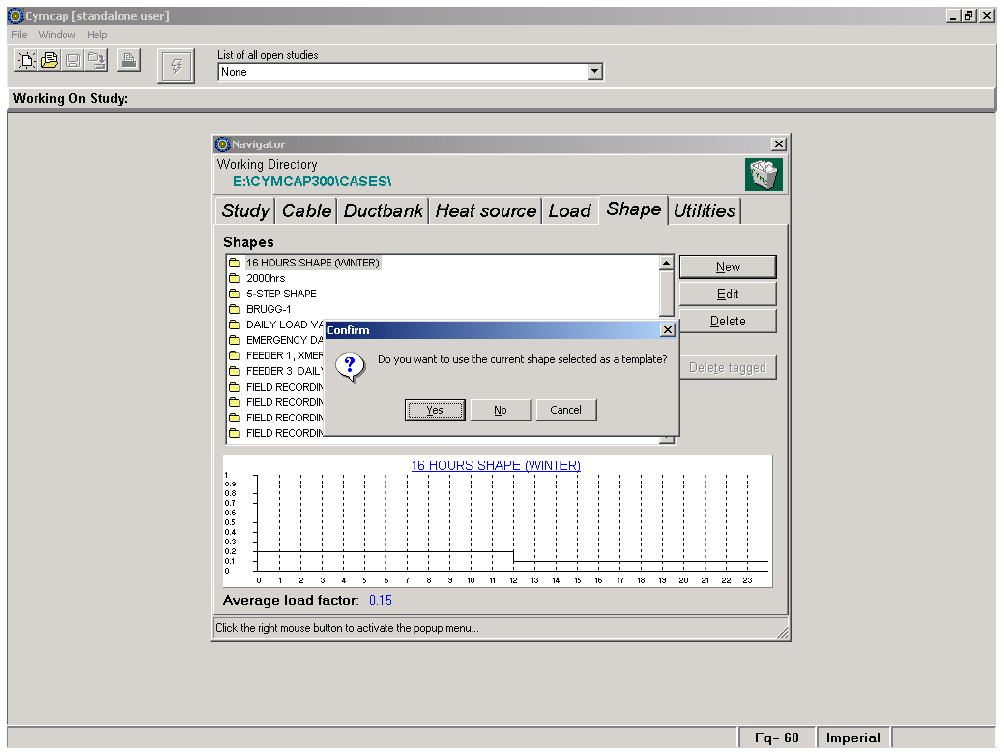The height and width of the screenshot is (753, 1004).
Task: Click the average load factor value 0.15
Action: pos(380,601)
